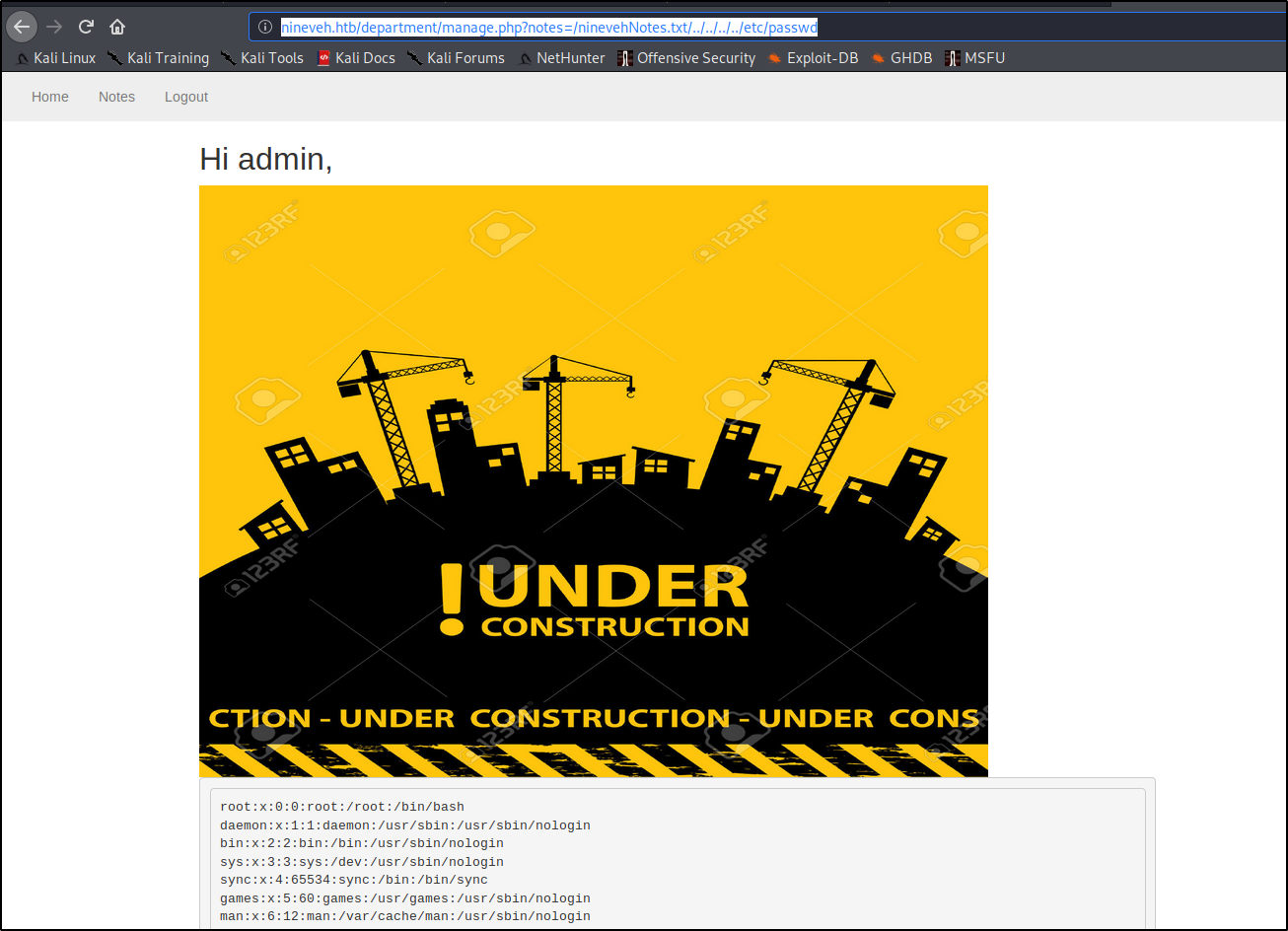Reload the page with the refresh icon
The width and height of the screenshot is (1288, 931).
[86, 27]
